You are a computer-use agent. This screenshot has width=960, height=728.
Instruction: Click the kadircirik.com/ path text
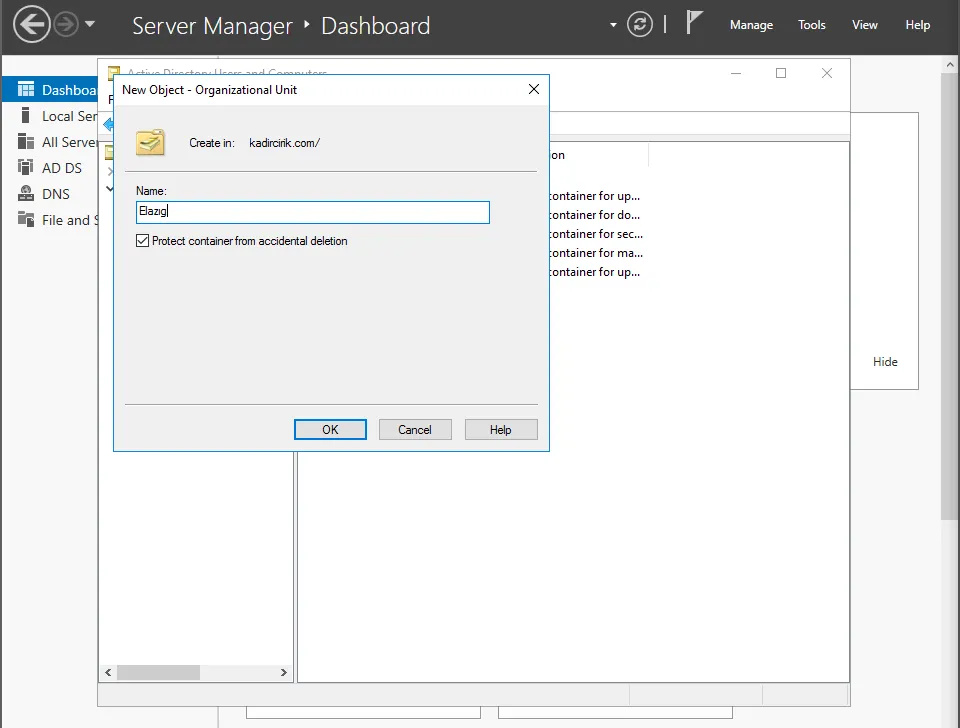pyautogui.click(x=285, y=143)
